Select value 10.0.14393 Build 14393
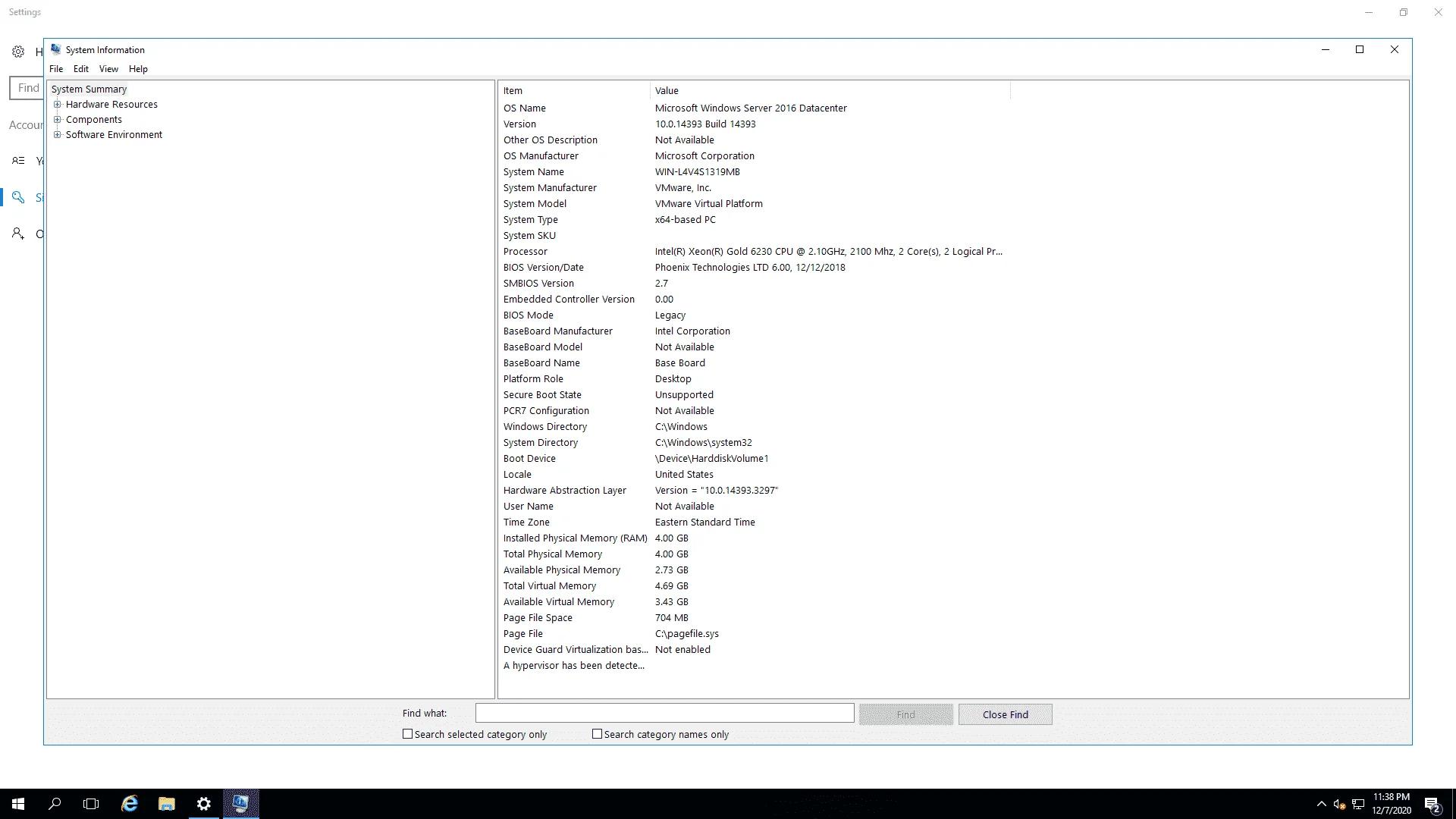Screen dimensions: 1456x819 [705, 124]
